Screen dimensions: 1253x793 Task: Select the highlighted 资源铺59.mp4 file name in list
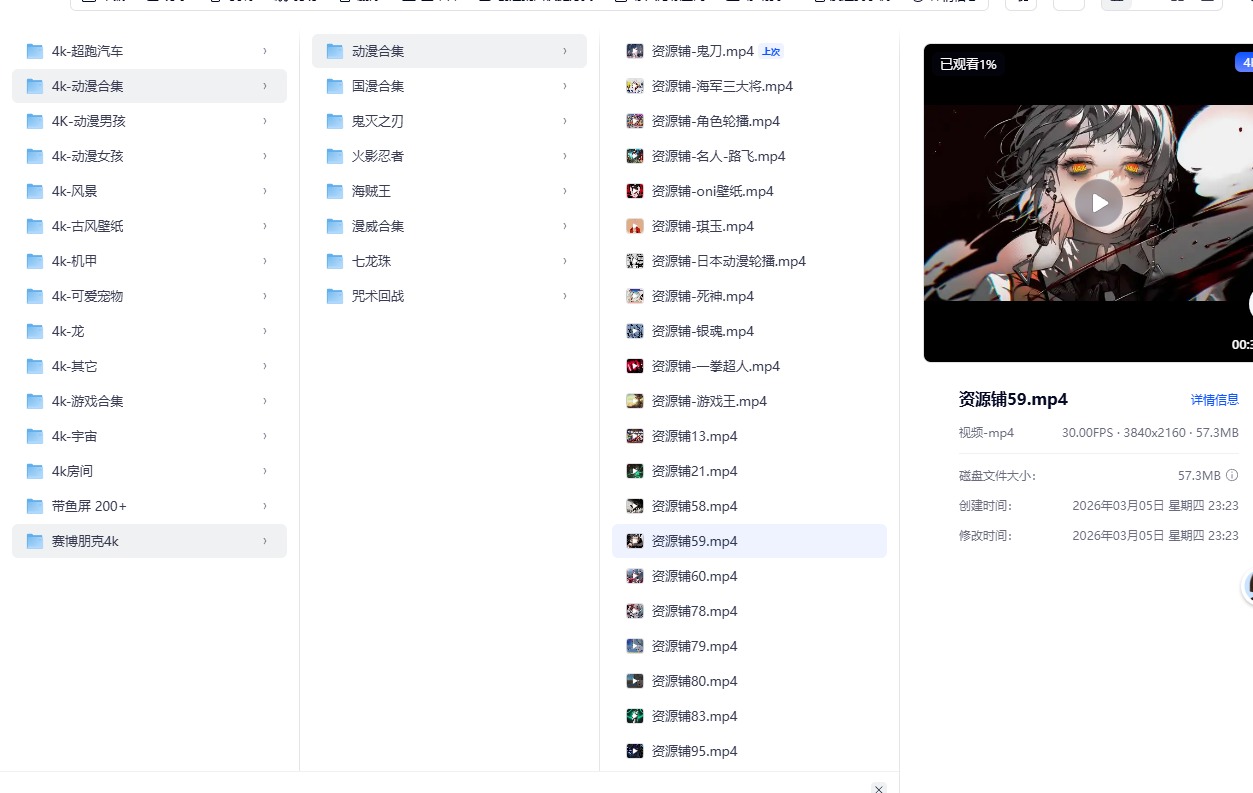[694, 541]
